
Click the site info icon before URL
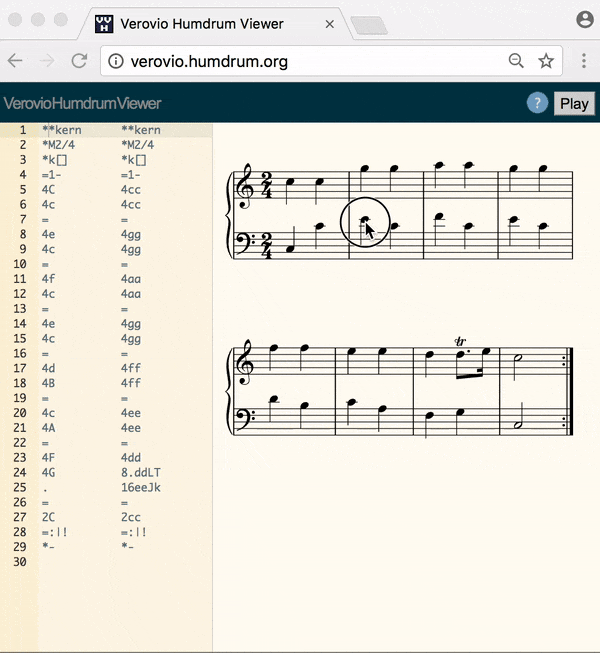[116, 61]
